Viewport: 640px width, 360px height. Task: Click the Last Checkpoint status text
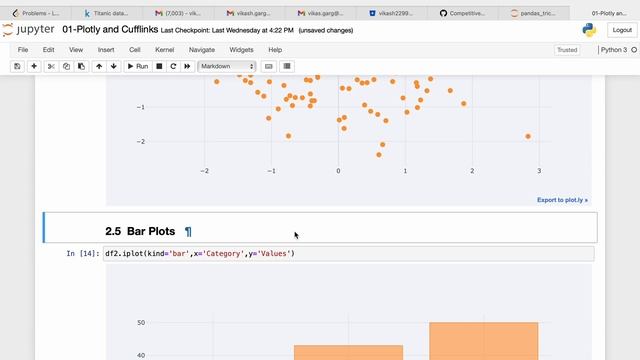pos(227,31)
